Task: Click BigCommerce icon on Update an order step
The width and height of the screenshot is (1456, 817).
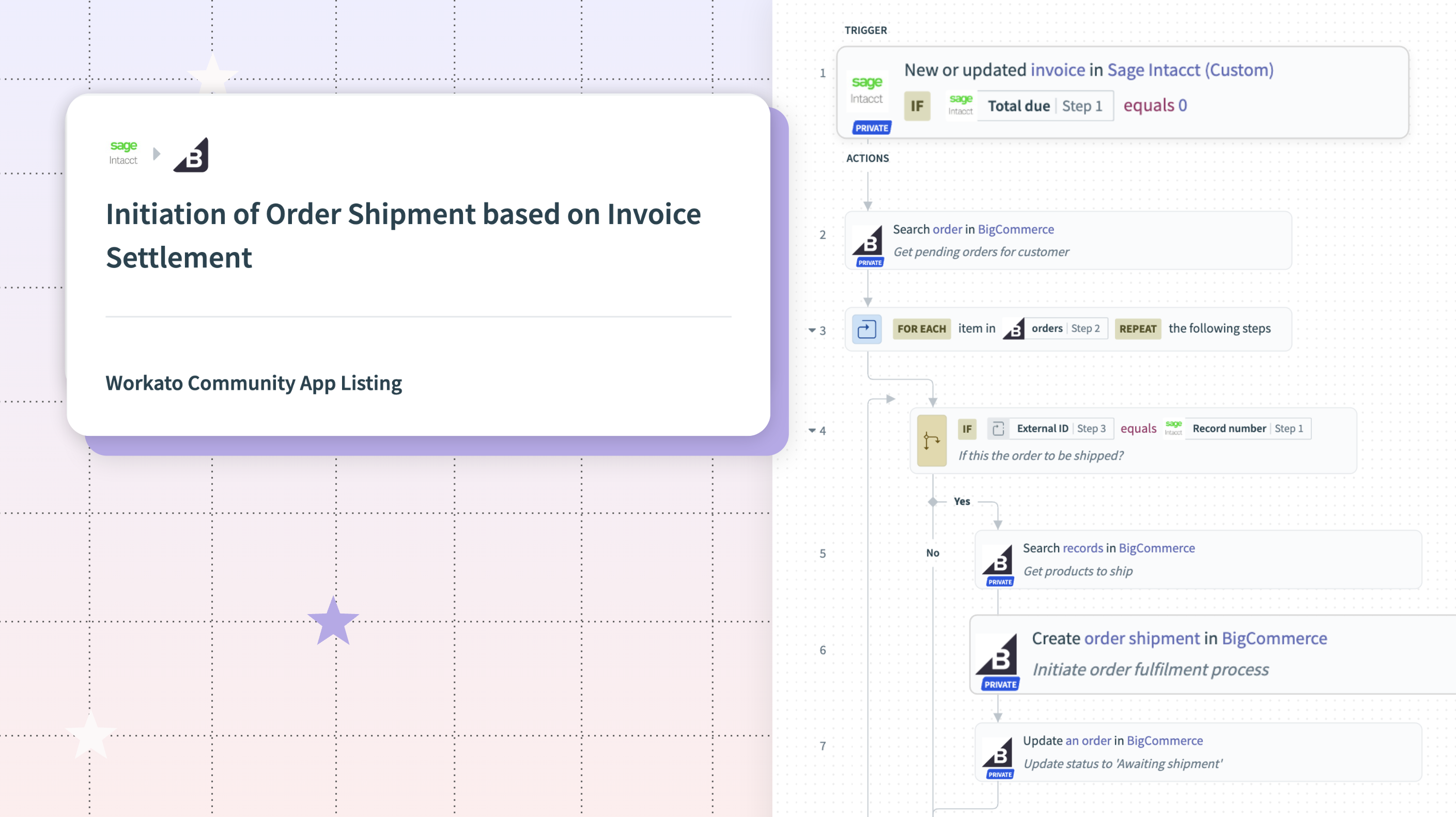Action: coord(998,752)
